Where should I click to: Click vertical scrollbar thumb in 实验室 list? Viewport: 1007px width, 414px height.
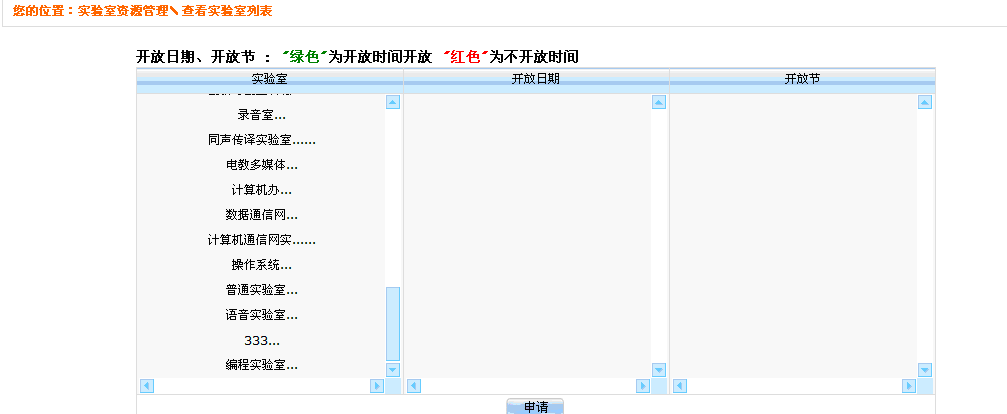392,323
